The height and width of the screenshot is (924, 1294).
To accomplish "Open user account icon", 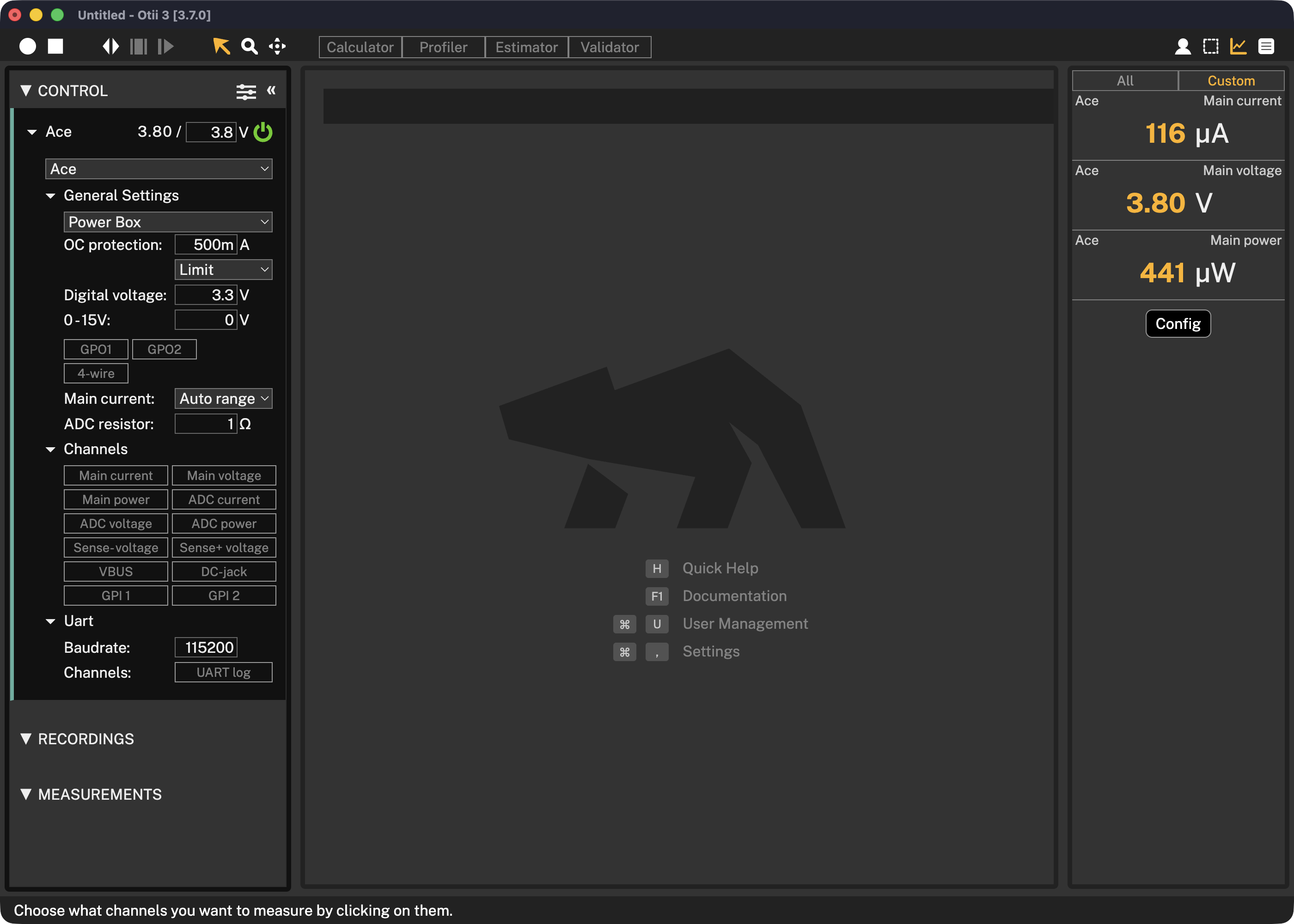I will click(x=1183, y=47).
